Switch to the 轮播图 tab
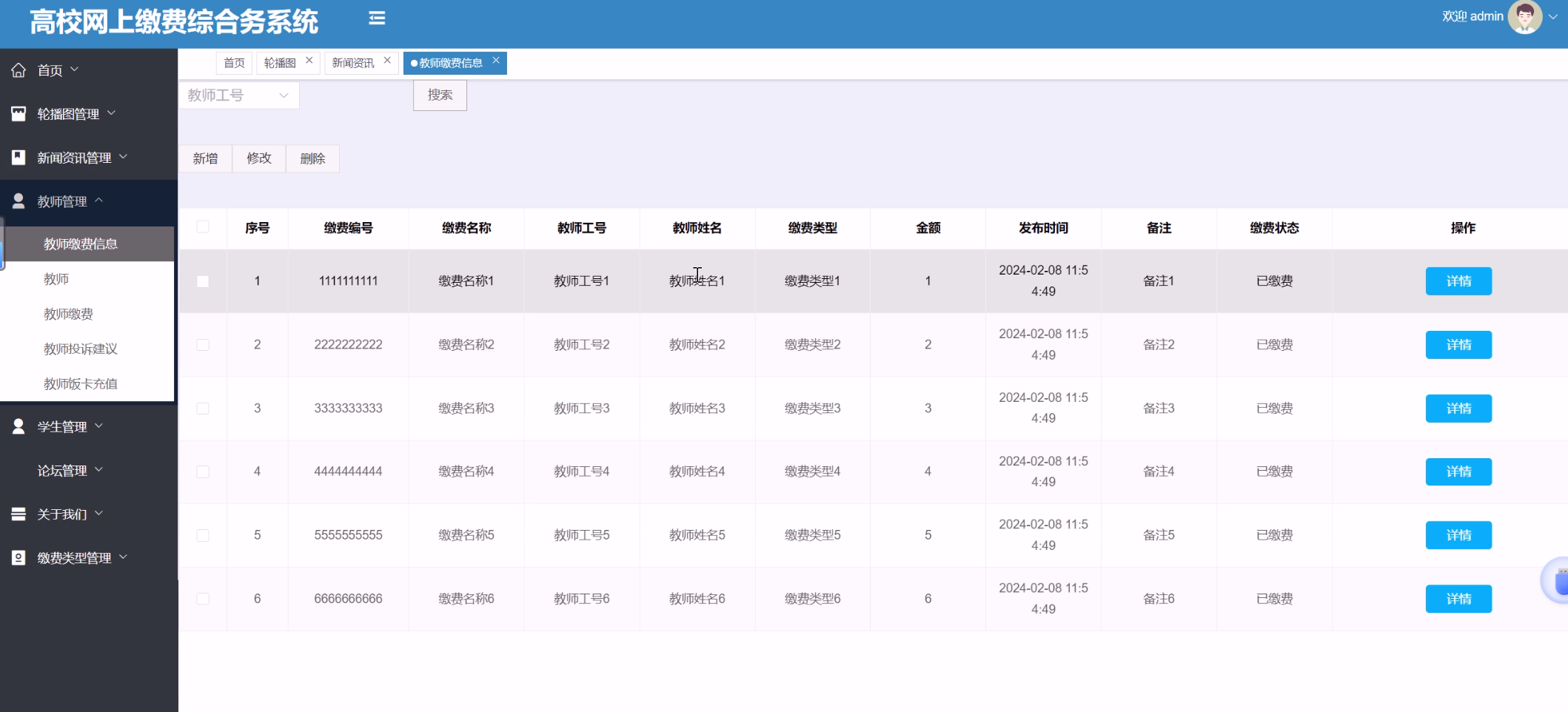Viewport: 1568px width, 712px height. pos(281,63)
